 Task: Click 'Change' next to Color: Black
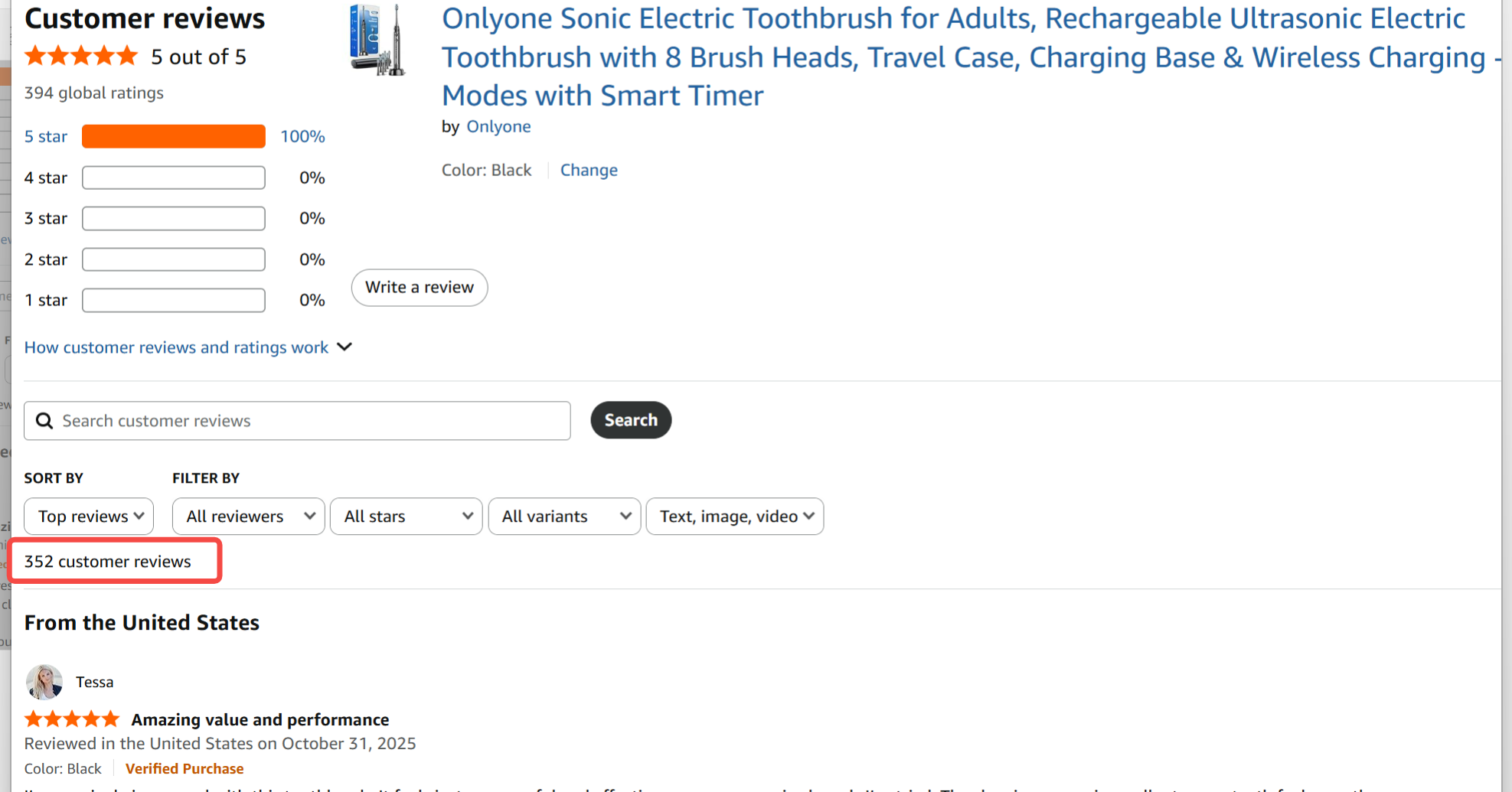(589, 170)
